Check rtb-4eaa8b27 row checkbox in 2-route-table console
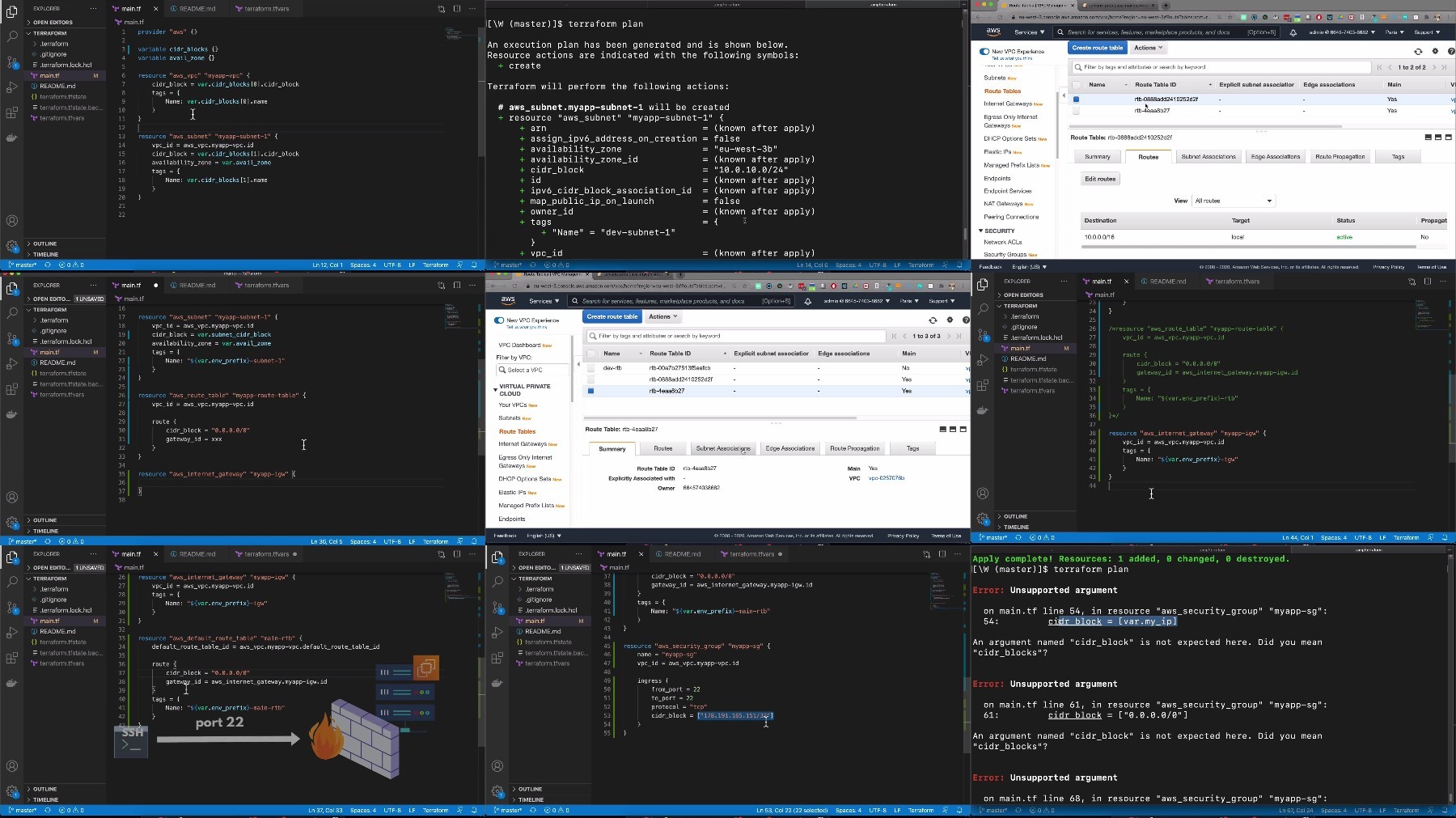Screen dimensions: 1456x818 [x=1076, y=111]
